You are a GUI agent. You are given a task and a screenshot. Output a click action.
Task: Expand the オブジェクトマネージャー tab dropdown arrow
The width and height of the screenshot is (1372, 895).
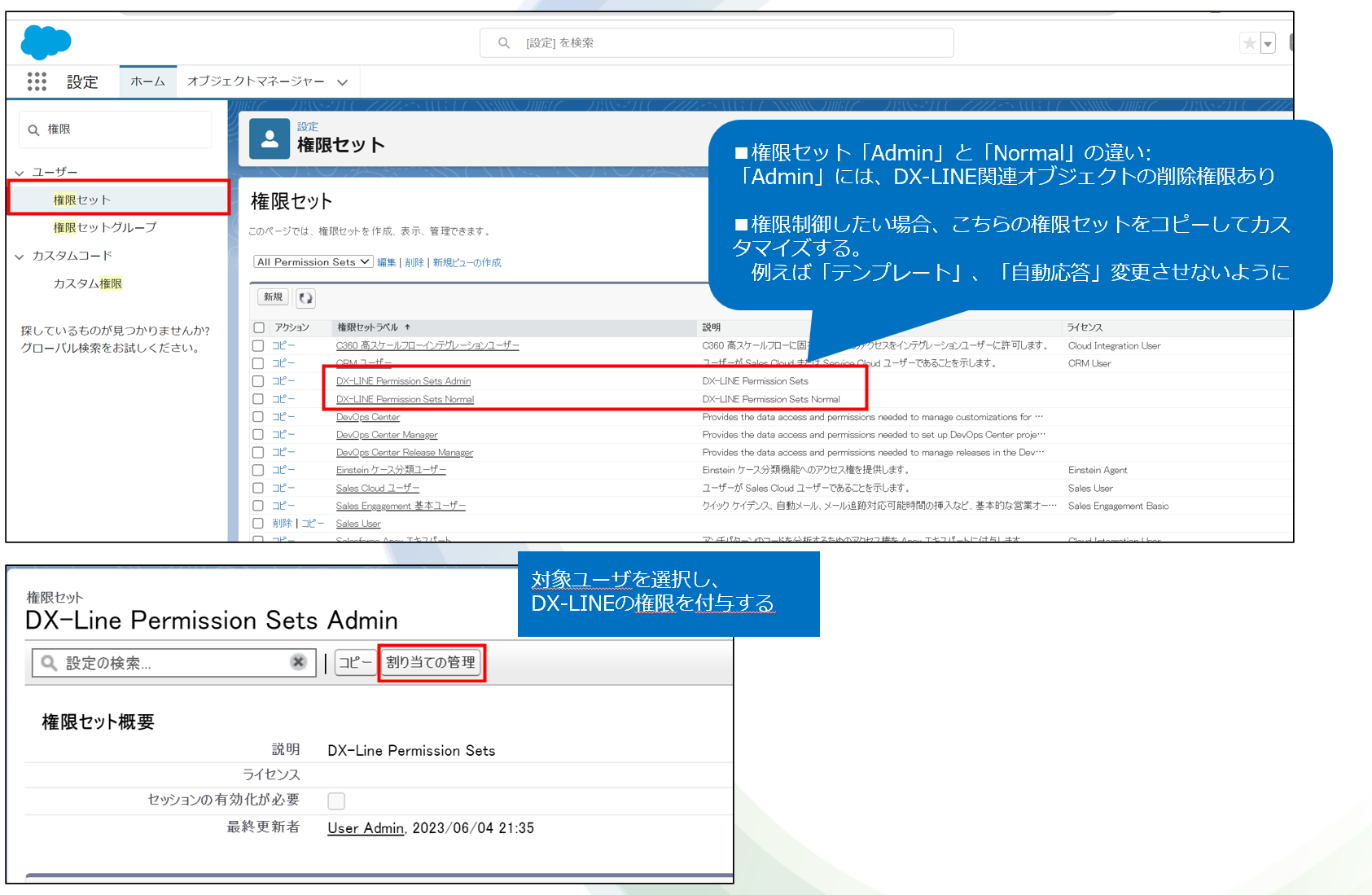coord(343,82)
